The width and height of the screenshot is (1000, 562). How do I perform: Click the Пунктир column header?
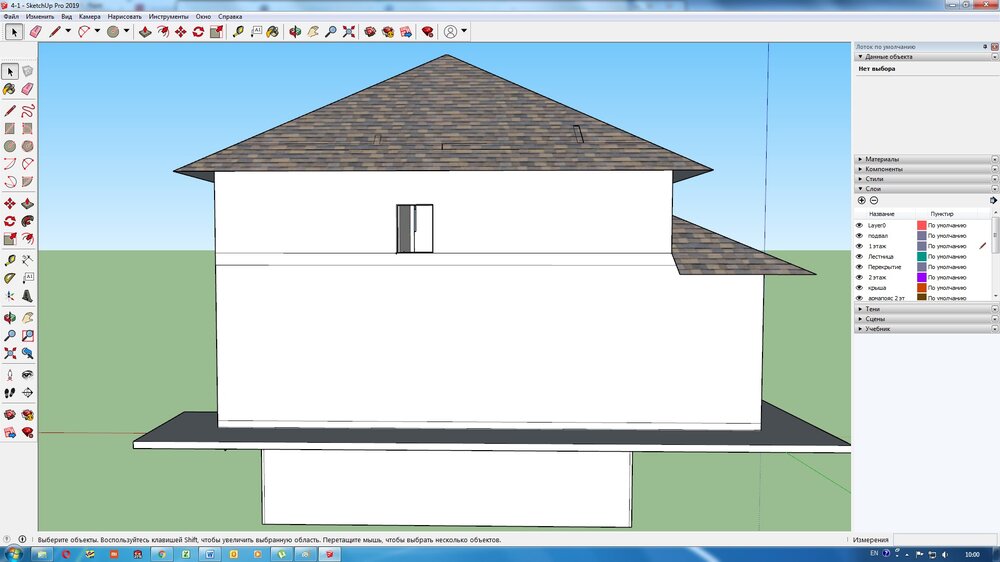(942, 214)
